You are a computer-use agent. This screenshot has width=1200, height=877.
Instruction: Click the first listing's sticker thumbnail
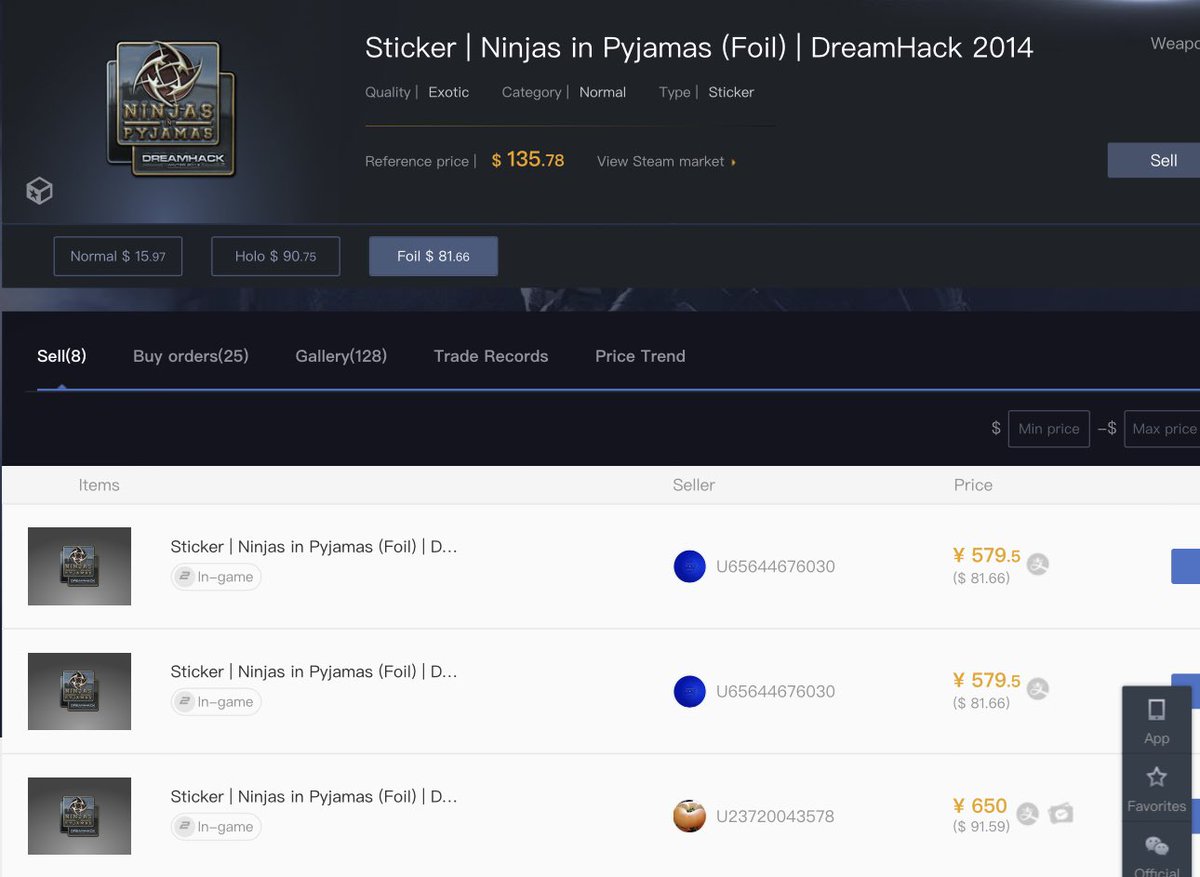click(x=79, y=566)
